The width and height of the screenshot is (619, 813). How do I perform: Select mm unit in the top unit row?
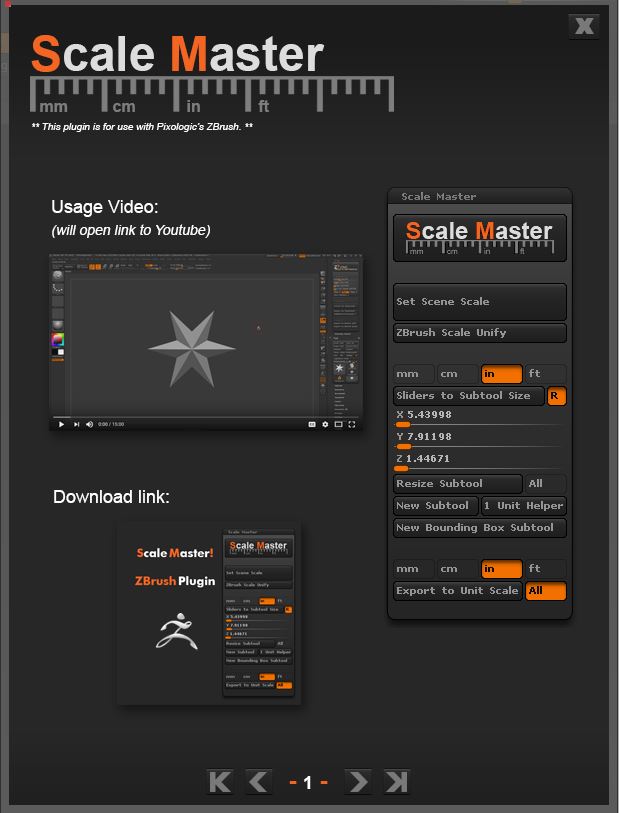coord(414,374)
